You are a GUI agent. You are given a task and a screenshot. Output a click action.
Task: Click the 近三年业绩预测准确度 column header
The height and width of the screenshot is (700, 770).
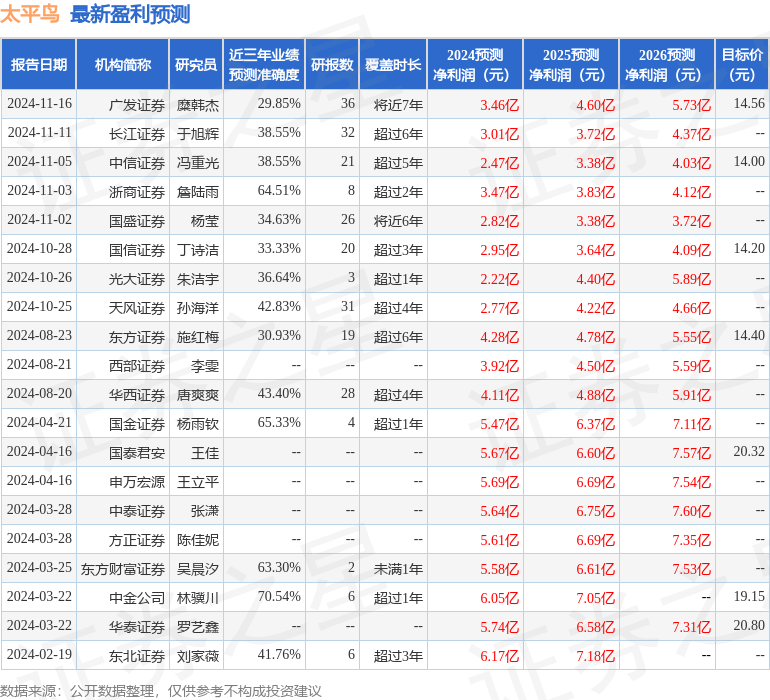(263, 65)
